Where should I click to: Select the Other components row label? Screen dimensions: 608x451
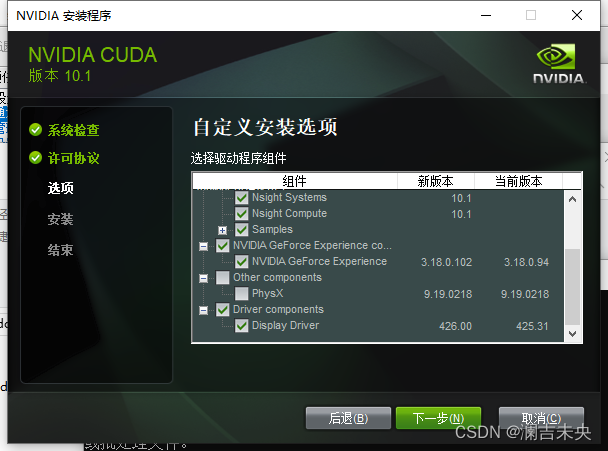point(277,277)
